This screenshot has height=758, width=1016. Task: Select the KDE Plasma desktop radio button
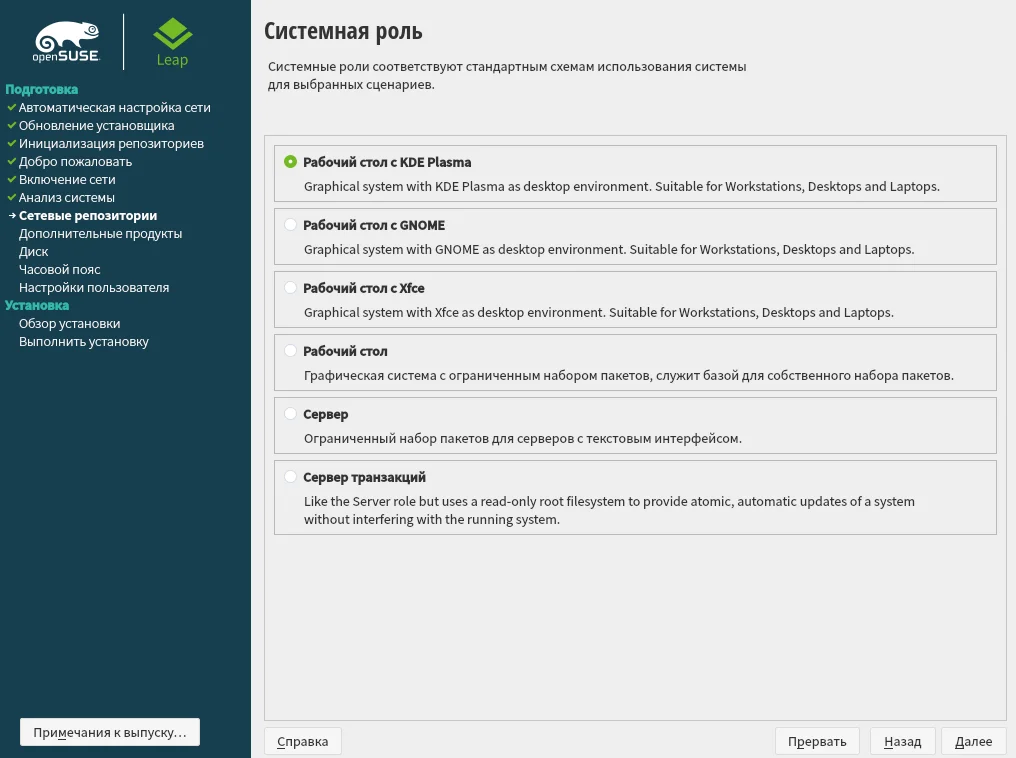291,161
